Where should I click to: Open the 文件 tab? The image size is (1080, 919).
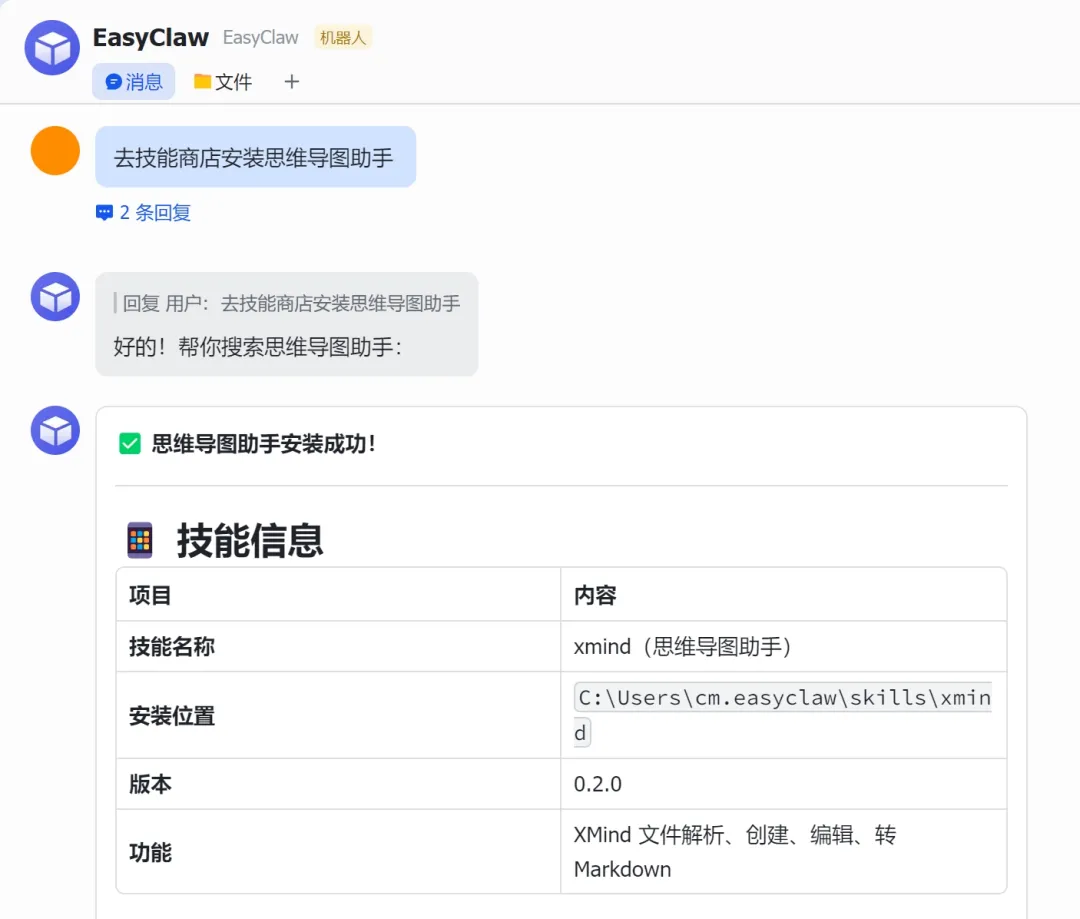(223, 82)
